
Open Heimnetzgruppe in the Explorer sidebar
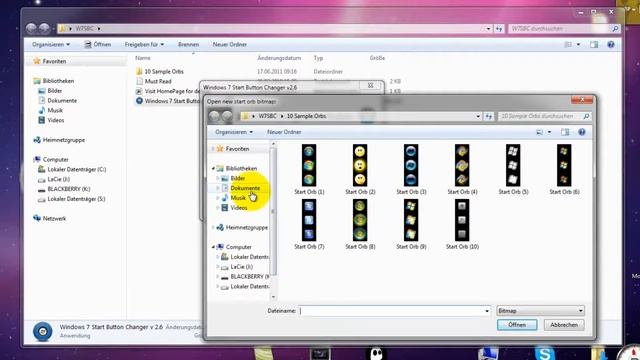click(x=63, y=140)
